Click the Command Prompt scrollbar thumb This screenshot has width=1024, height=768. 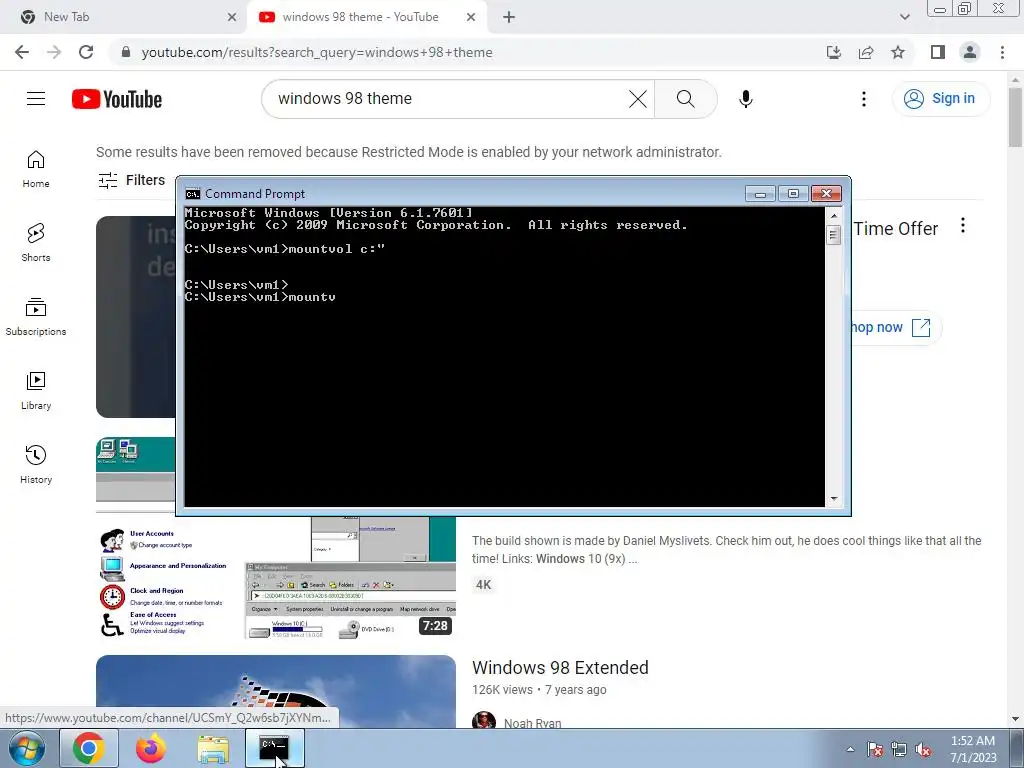(x=833, y=235)
